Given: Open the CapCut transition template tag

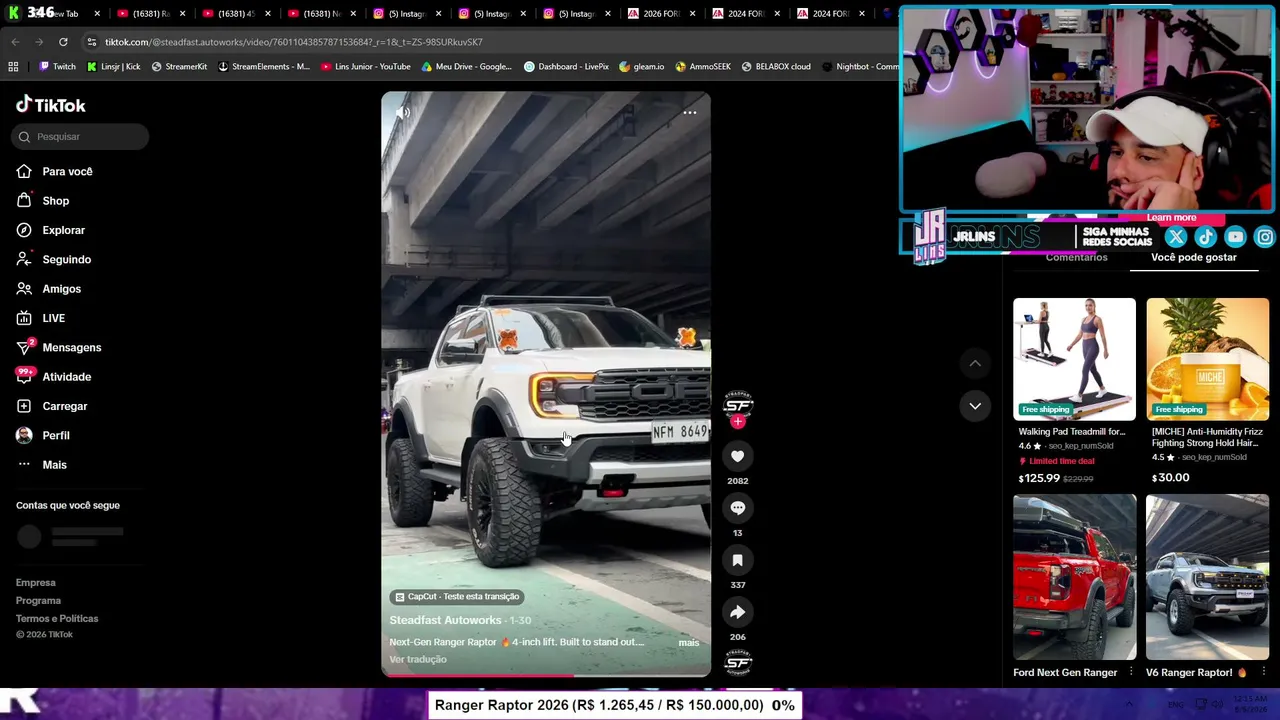Looking at the screenshot, I should click(x=457, y=597).
